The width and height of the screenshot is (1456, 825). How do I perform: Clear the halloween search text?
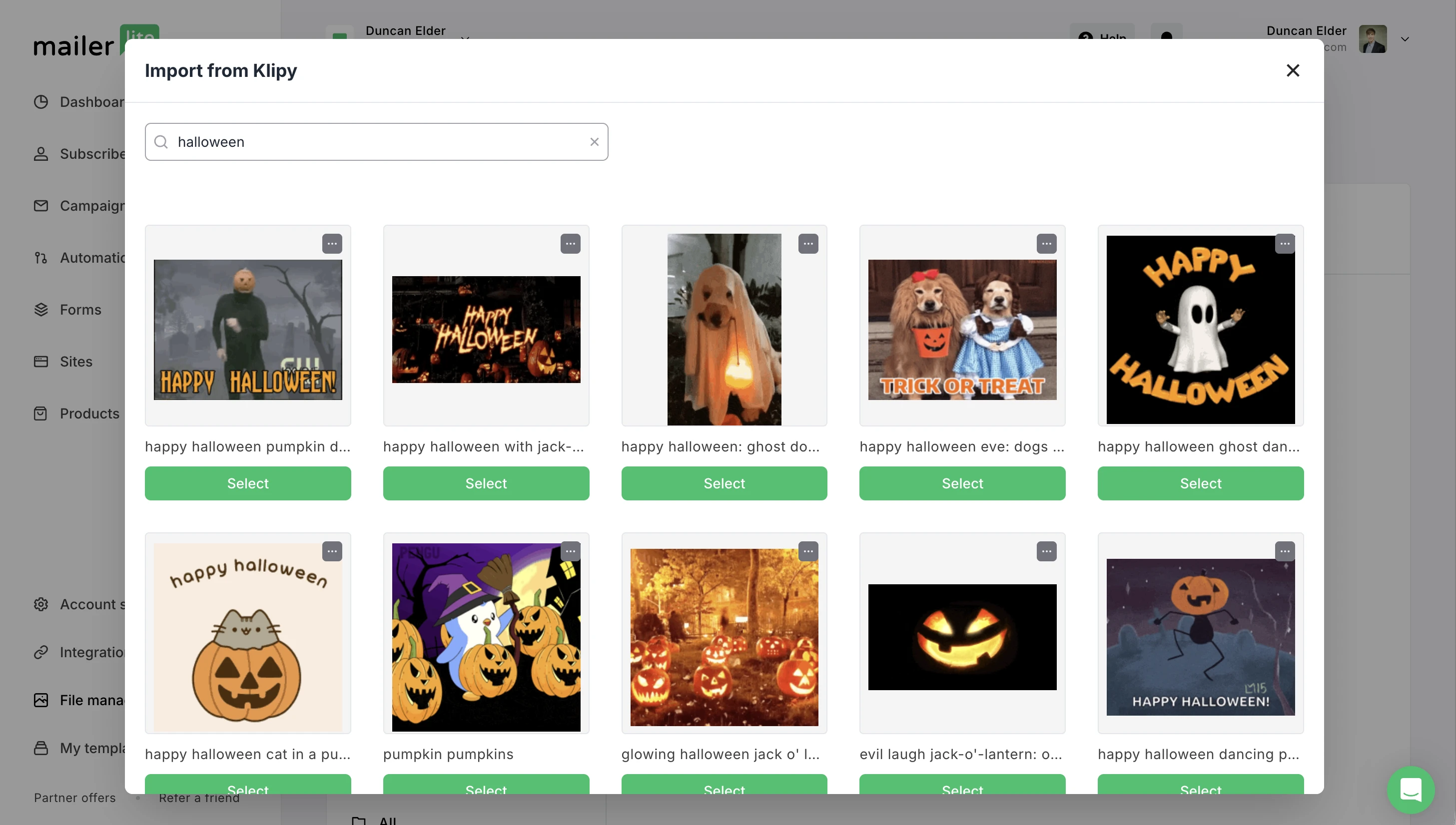[594, 142]
